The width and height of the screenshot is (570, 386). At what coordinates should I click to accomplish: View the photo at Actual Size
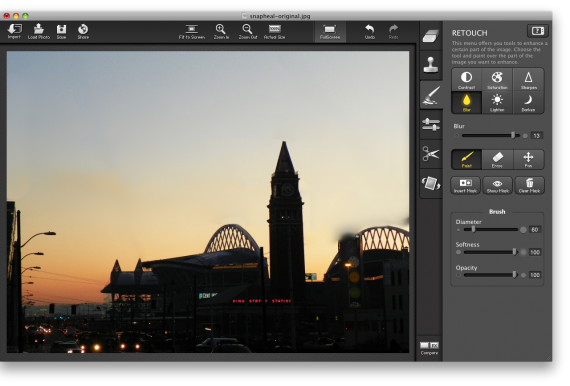click(x=274, y=31)
